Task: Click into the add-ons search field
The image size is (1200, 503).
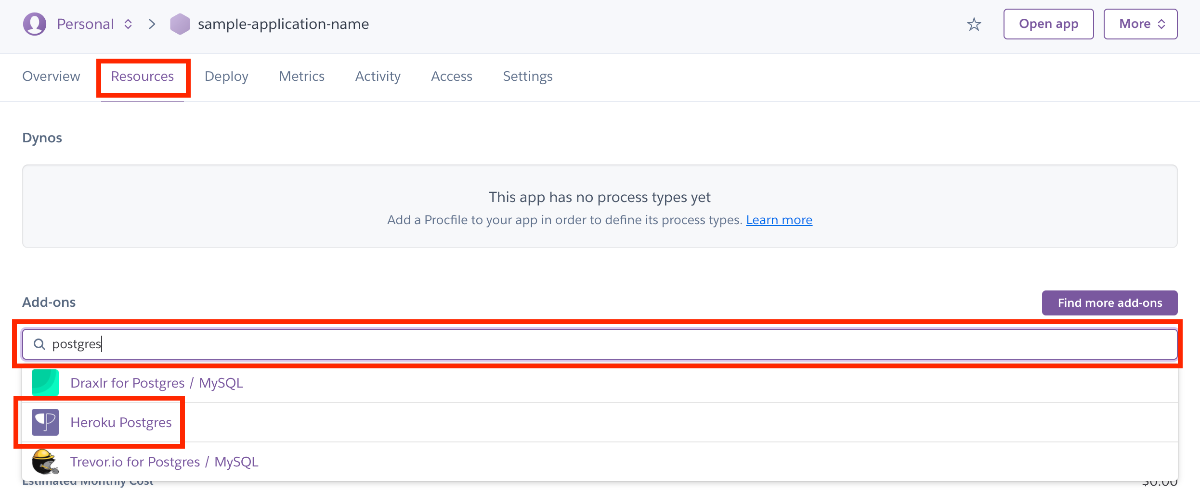Action: tap(600, 344)
